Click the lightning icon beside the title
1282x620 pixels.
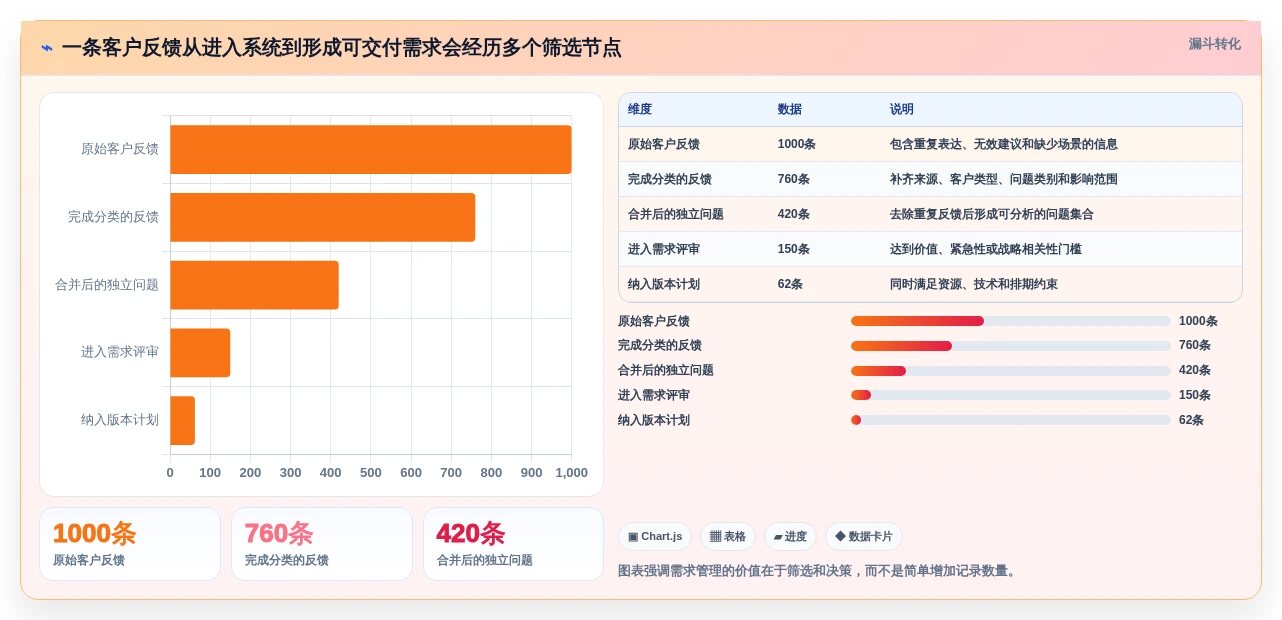pos(47,48)
